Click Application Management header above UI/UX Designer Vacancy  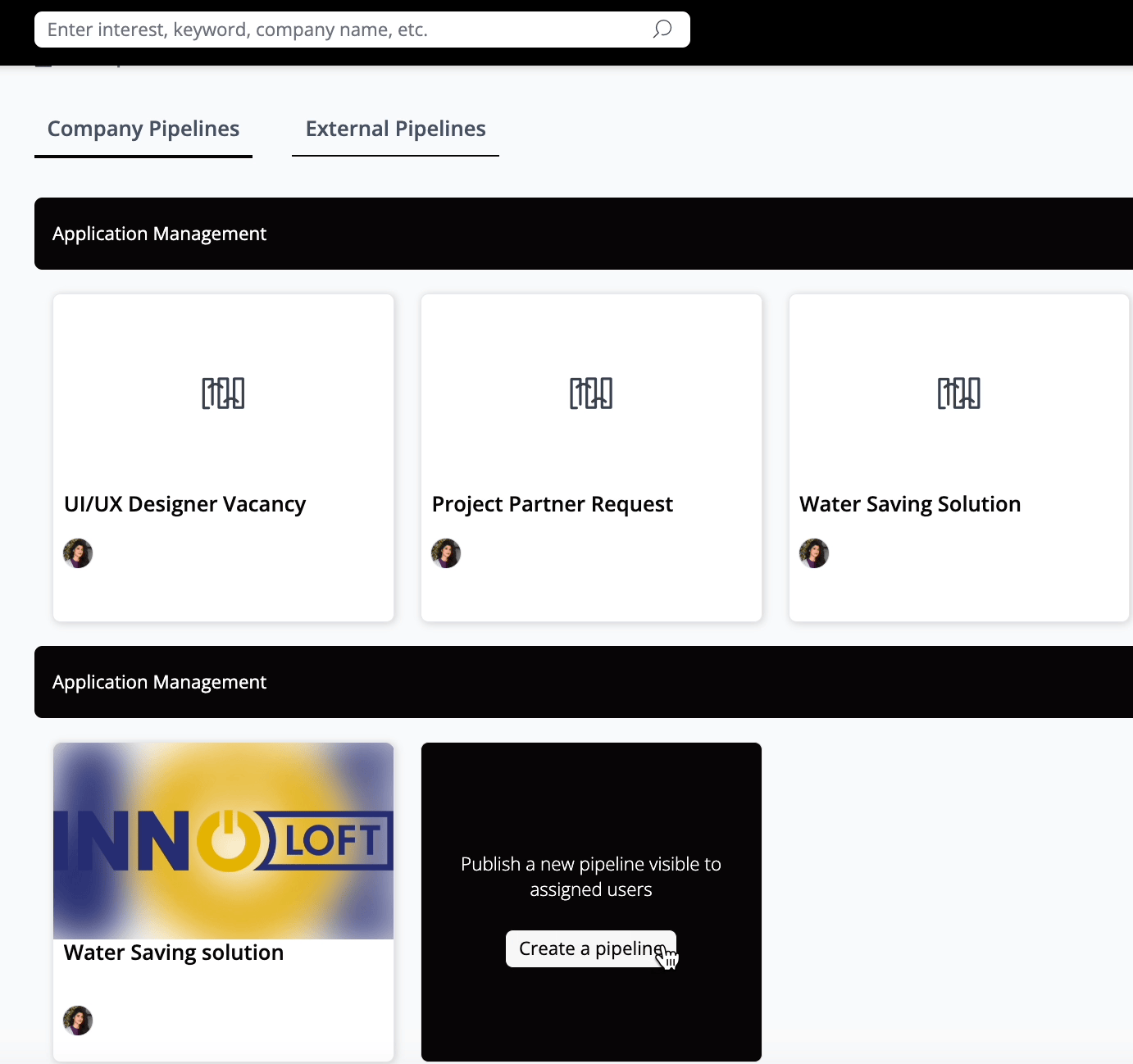pyautogui.click(x=159, y=234)
